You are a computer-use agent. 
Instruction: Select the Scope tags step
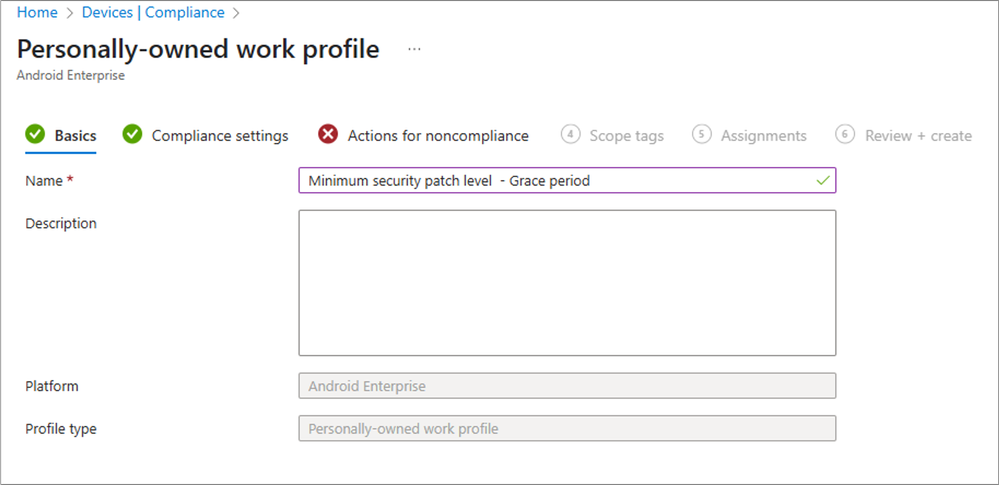pyautogui.click(x=626, y=136)
